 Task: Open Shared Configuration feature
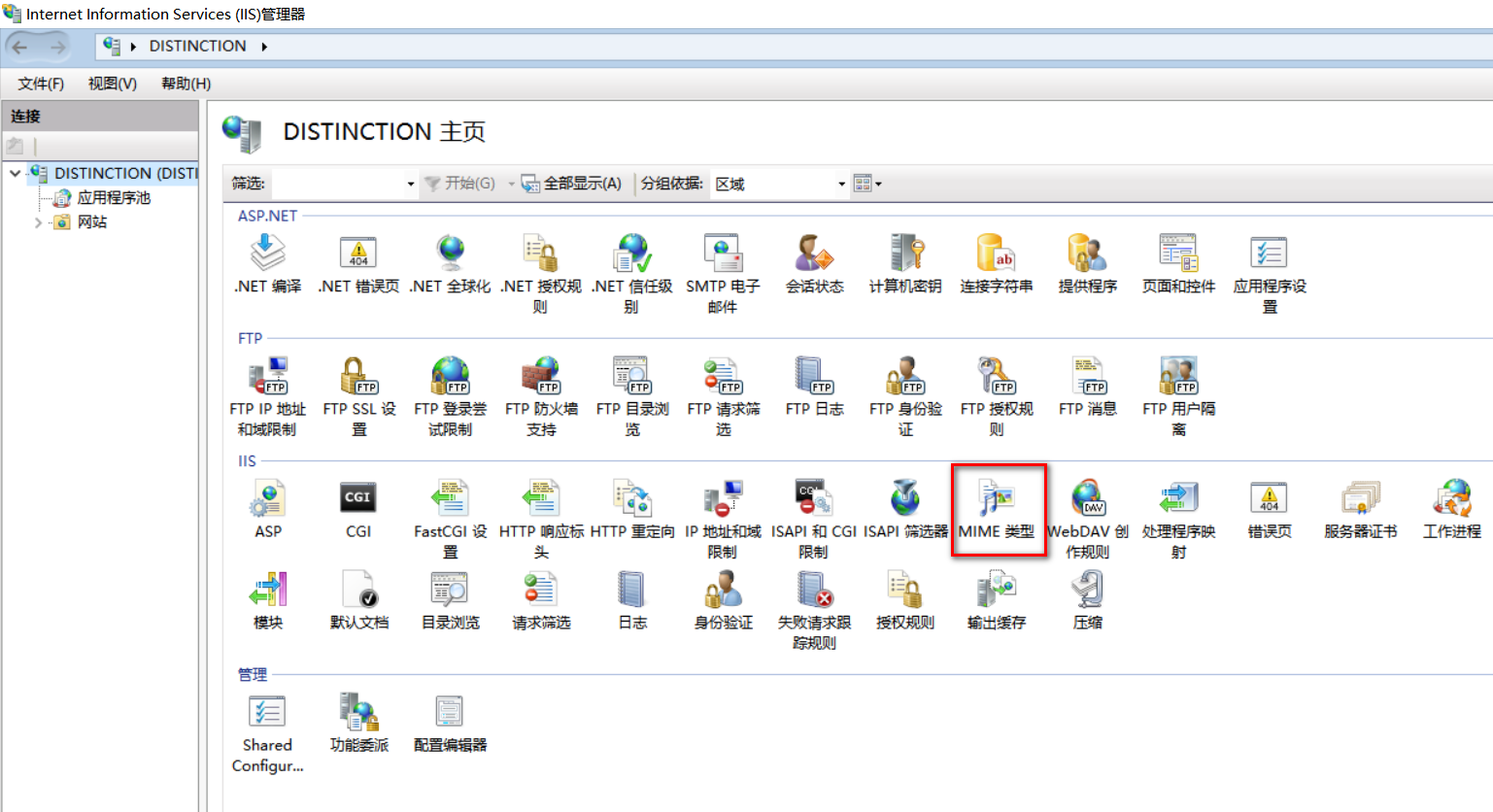pyautogui.click(x=268, y=732)
